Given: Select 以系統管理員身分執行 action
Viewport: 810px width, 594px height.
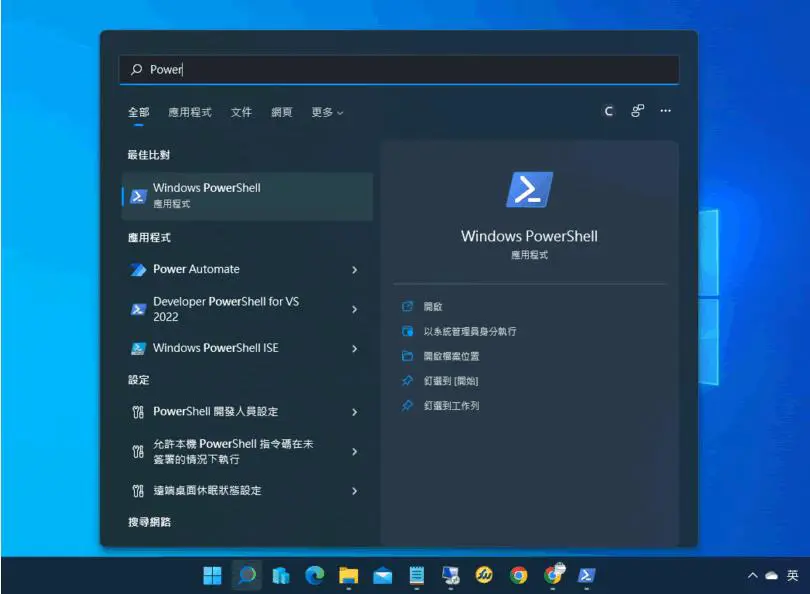Looking at the screenshot, I should tap(470, 331).
